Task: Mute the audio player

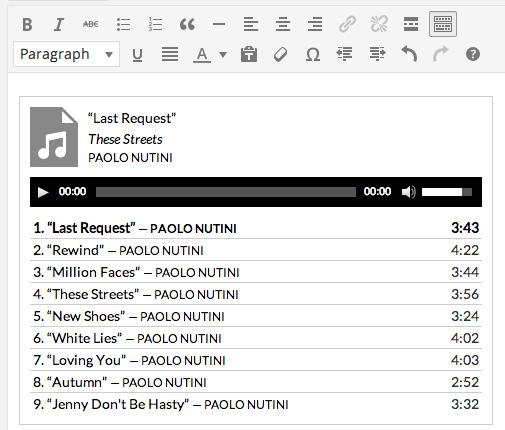Action: (409, 192)
